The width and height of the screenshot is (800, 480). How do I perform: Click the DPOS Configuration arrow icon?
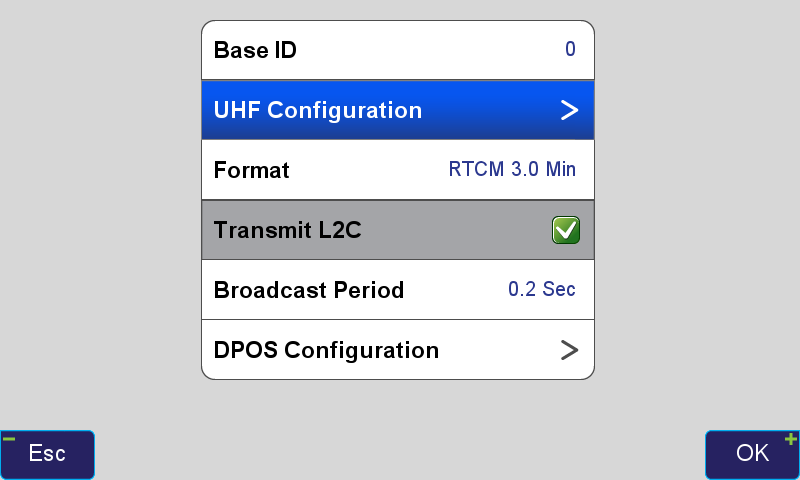coord(569,350)
